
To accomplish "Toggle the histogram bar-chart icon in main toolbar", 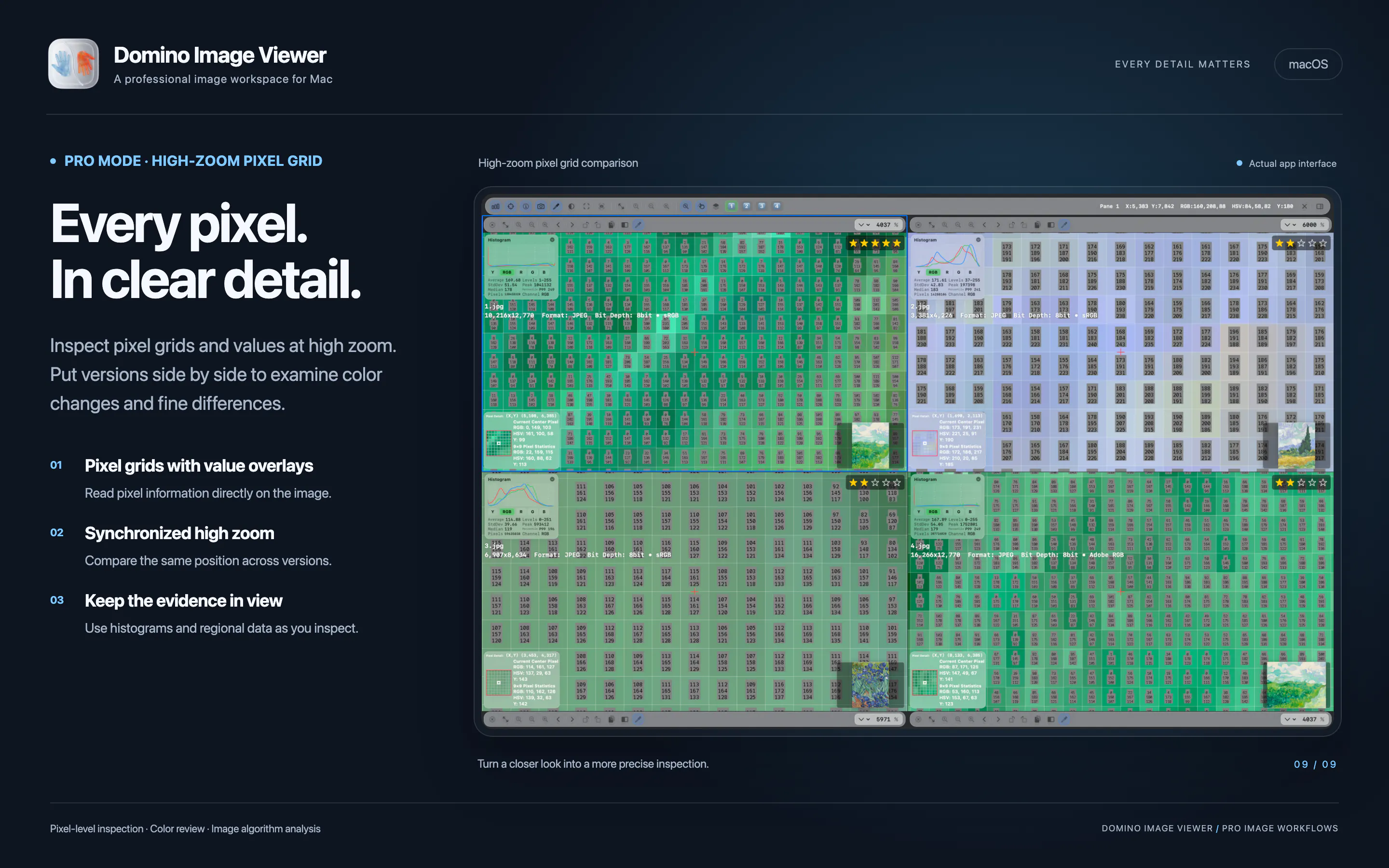I will coord(495,206).
